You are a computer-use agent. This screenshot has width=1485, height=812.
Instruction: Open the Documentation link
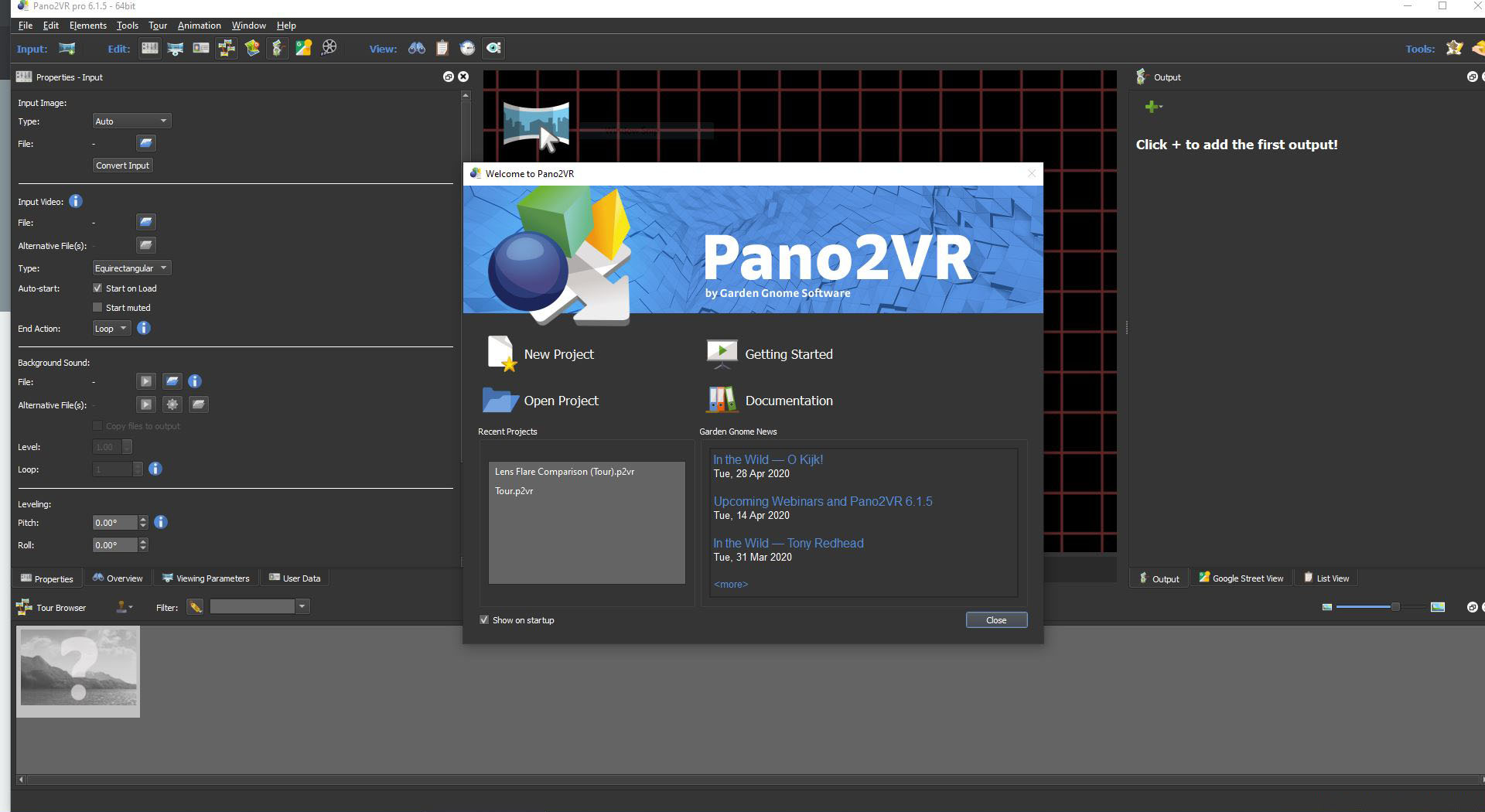click(x=770, y=401)
